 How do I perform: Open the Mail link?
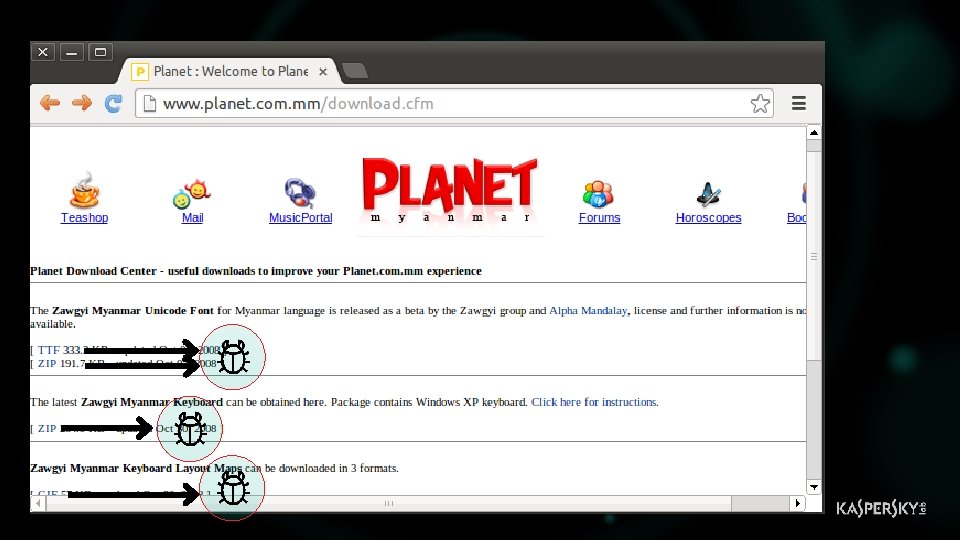pos(192,217)
